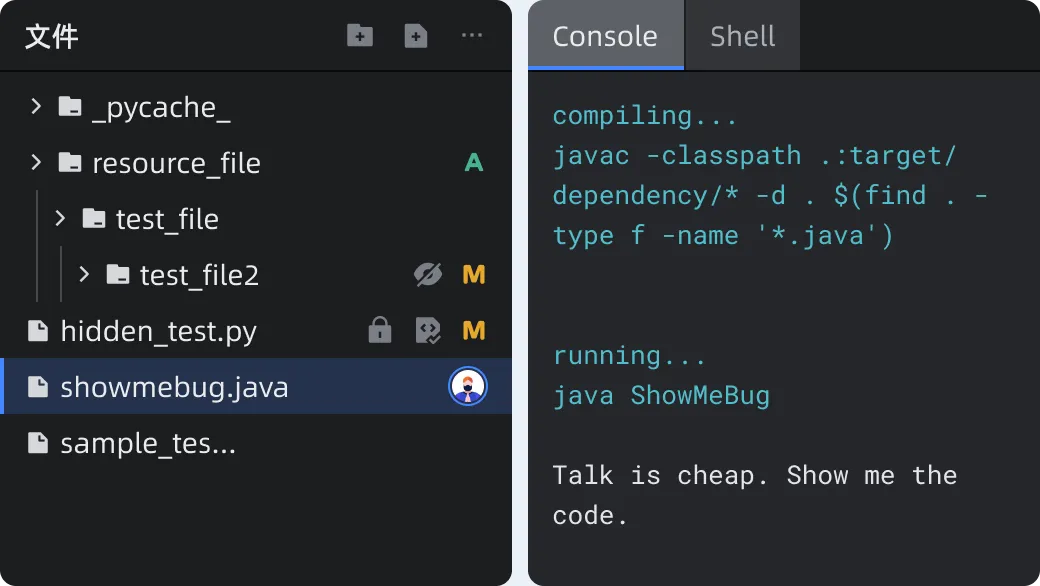Screen dimensions: 1040x586
Task: Switch to the Shell tab
Action: click(x=742, y=37)
